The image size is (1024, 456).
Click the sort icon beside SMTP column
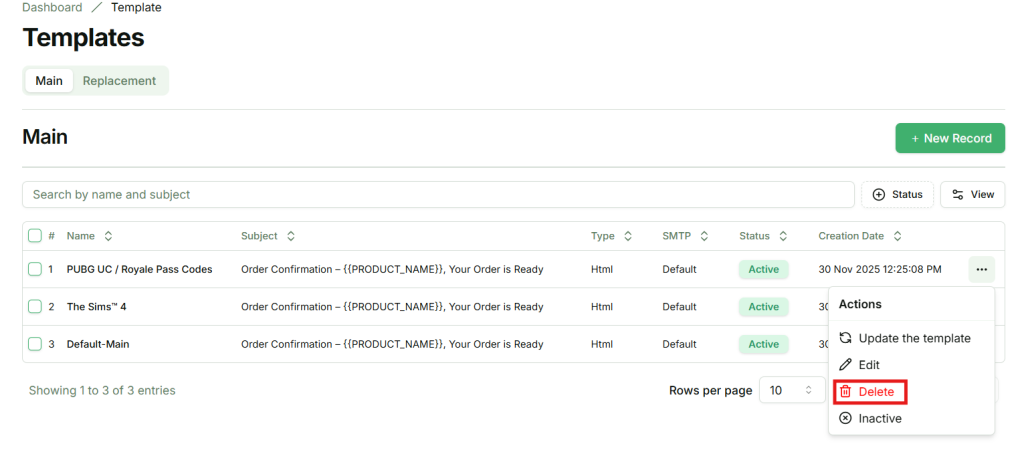[x=704, y=236]
